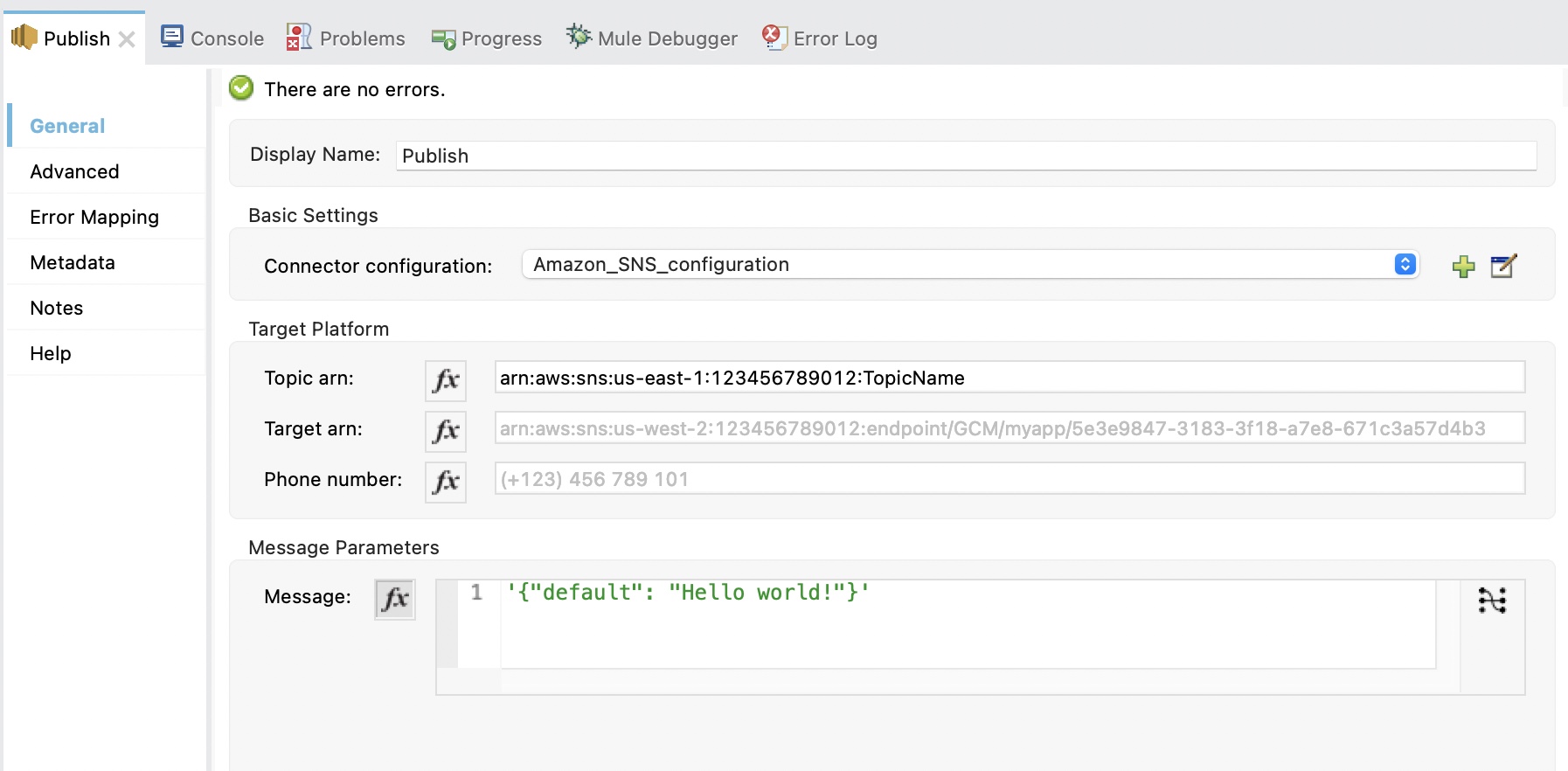Viewport: 1568px width, 771px height.
Task: Click the Mule Debugger bug icon
Action: click(x=578, y=36)
